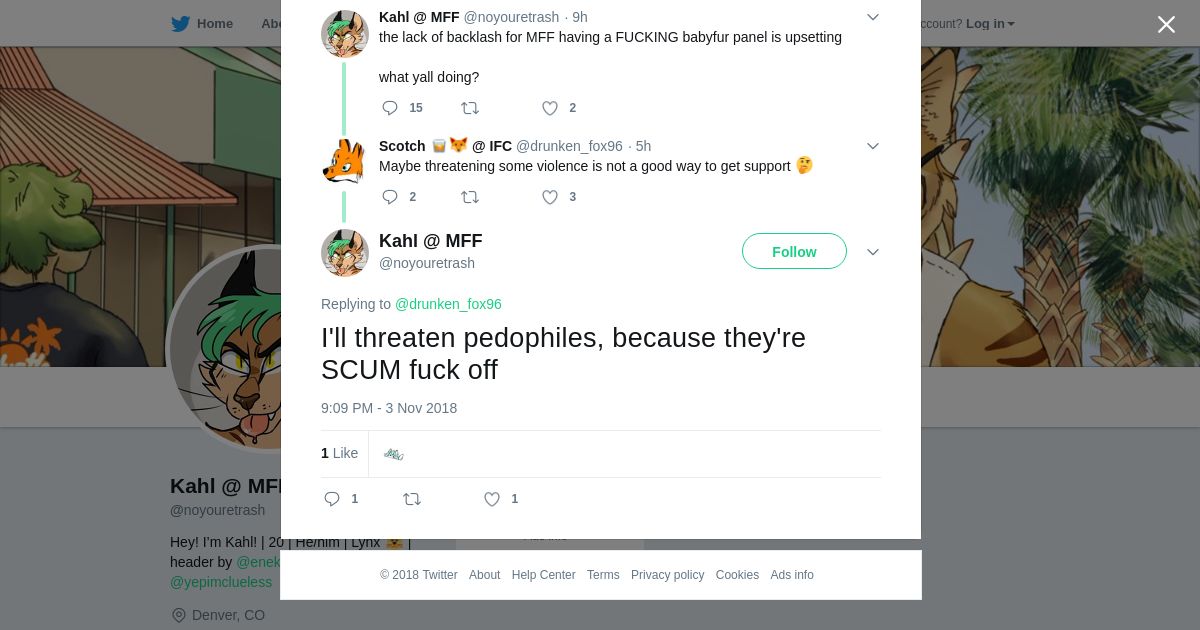Image resolution: width=1200 pixels, height=630 pixels.
Task: Open more options on Scotch's tweet
Action: coord(872,146)
